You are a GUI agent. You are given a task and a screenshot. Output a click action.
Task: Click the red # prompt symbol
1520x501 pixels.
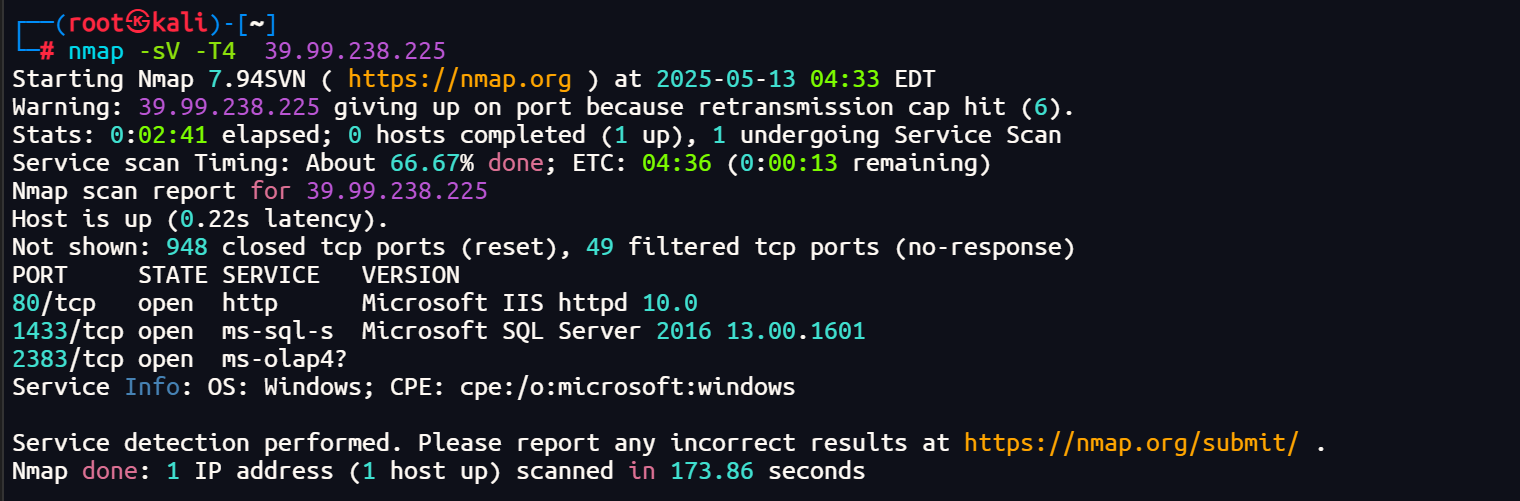coord(47,51)
